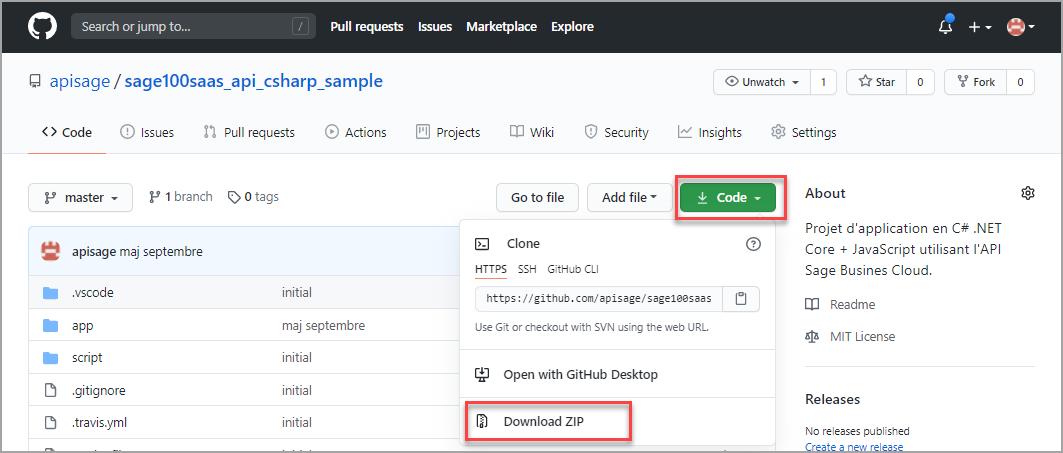Image resolution: width=1063 pixels, height=453 pixels.
Task: Open the .gitignore file
Action: click(x=98, y=391)
